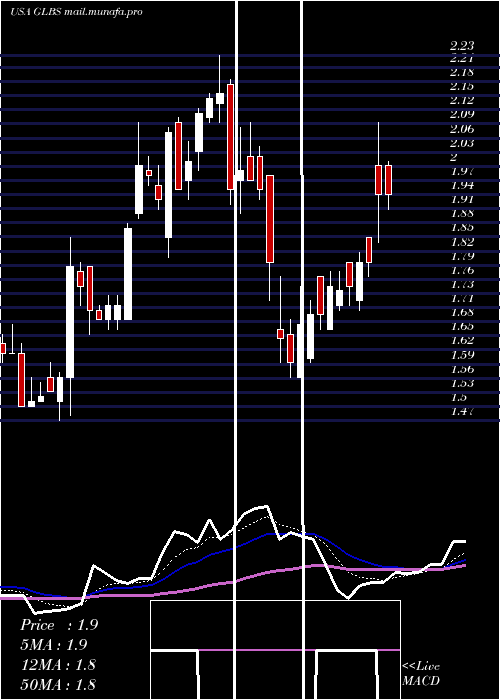The height and width of the screenshot is (700, 500).
Task: Click the 2.18 price axis label
Action: click(x=462, y=72)
